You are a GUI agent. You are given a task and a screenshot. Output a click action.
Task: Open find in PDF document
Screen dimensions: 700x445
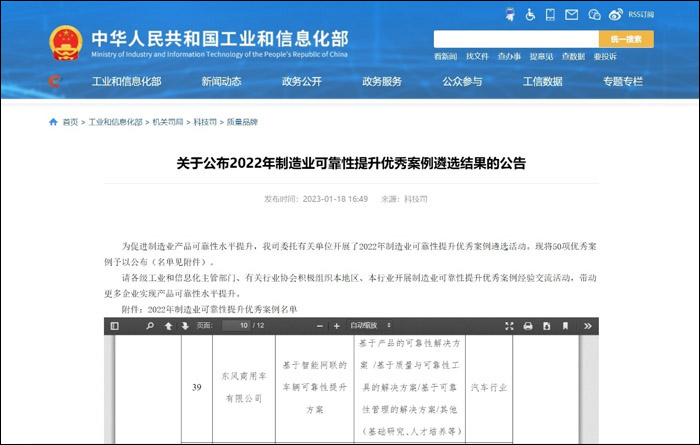tap(150, 326)
